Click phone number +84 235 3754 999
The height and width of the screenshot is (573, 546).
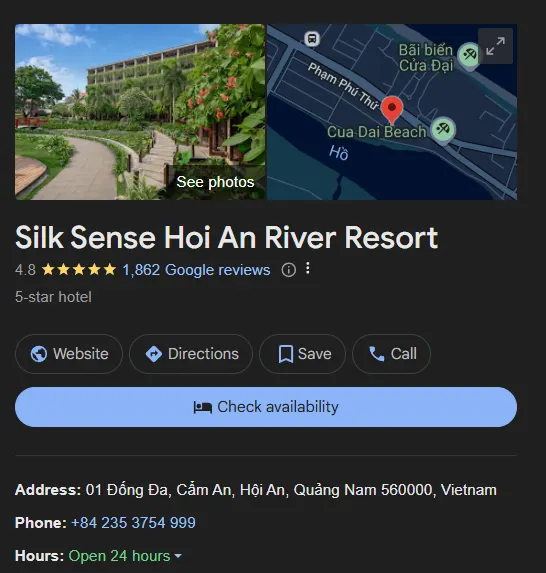(133, 523)
